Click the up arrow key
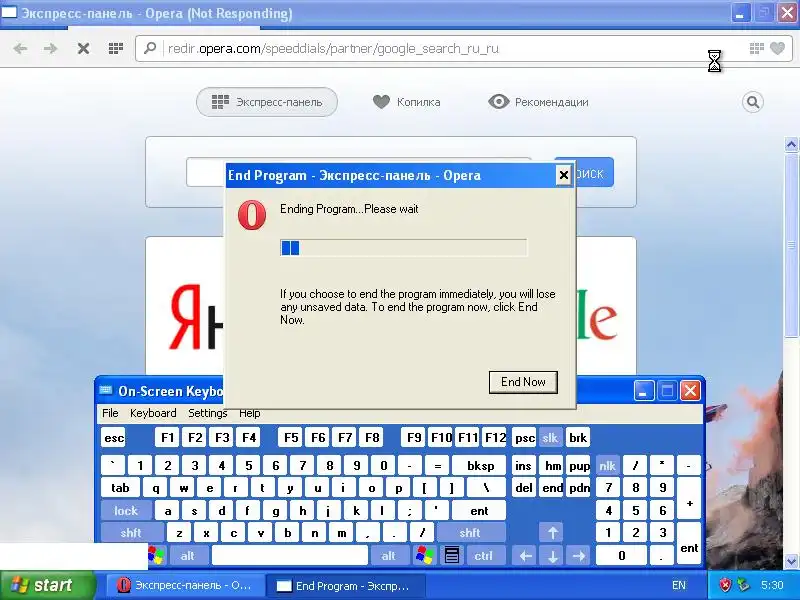Viewport: 800px width, 600px height. coord(552,533)
